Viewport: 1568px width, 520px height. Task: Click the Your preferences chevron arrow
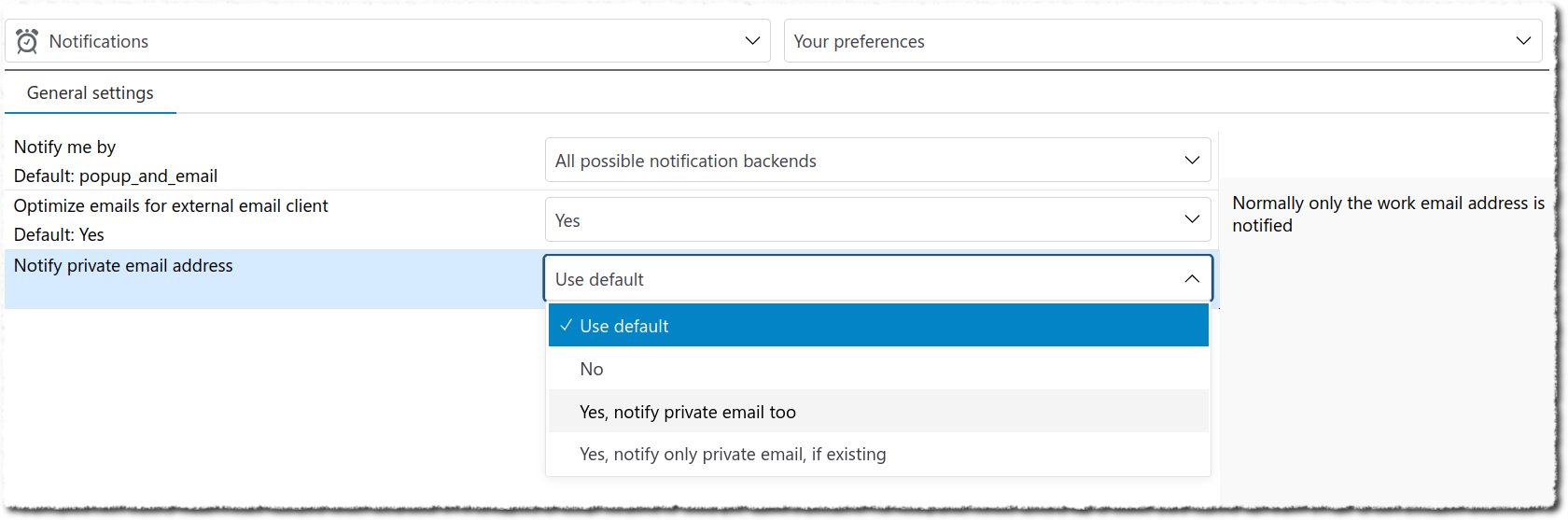pos(1523,41)
